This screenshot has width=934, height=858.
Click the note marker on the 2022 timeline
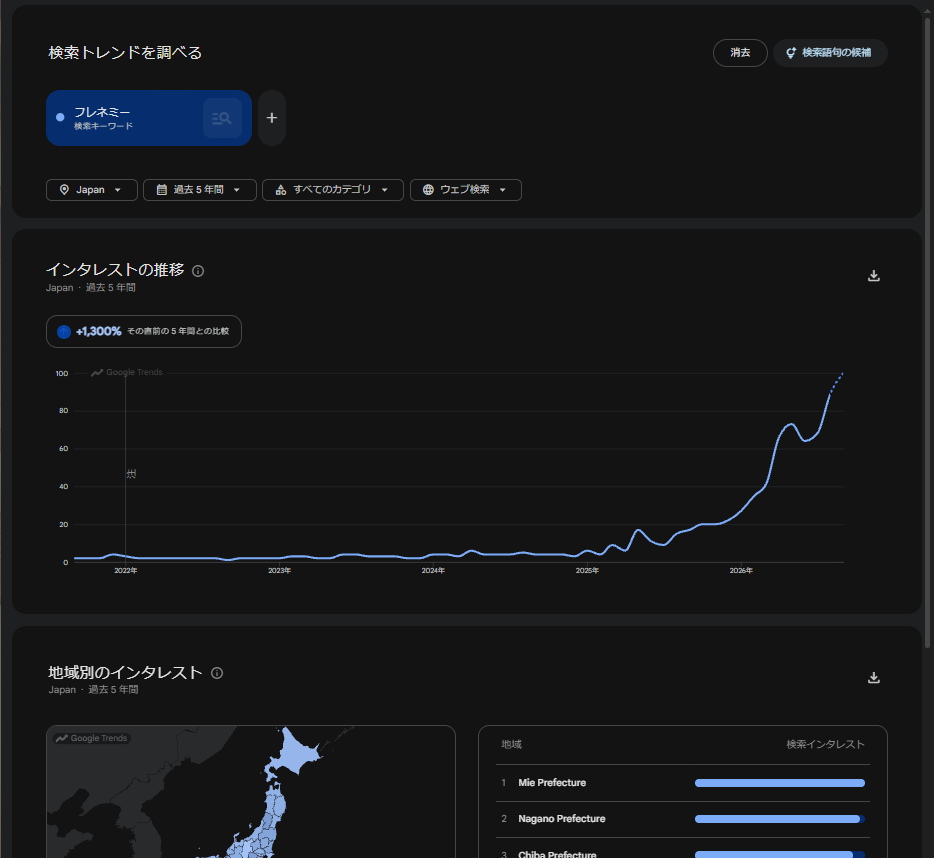tap(131, 474)
